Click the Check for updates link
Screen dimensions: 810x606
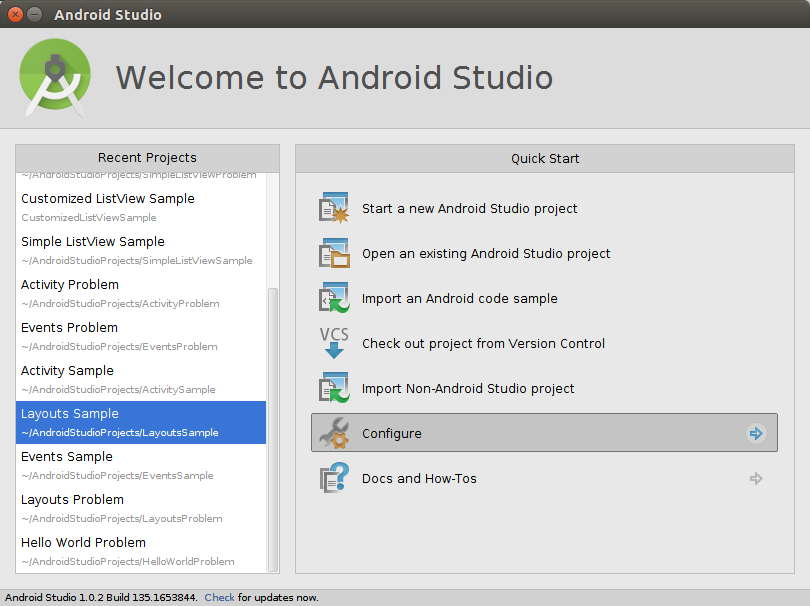click(x=219, y=597)
